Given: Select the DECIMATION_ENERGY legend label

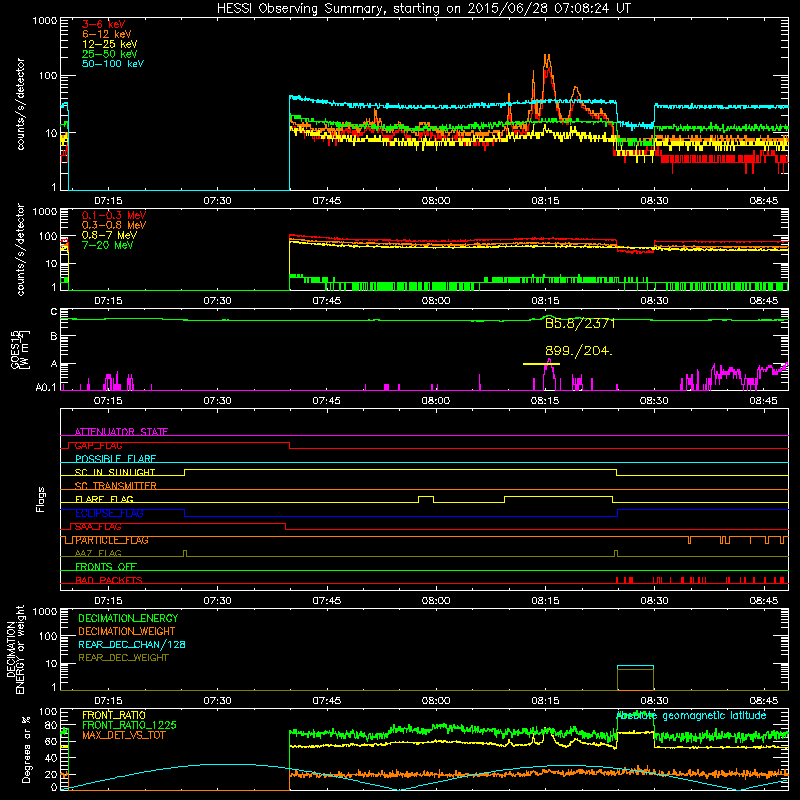Looking at the screenshot, I should point(128,618).
